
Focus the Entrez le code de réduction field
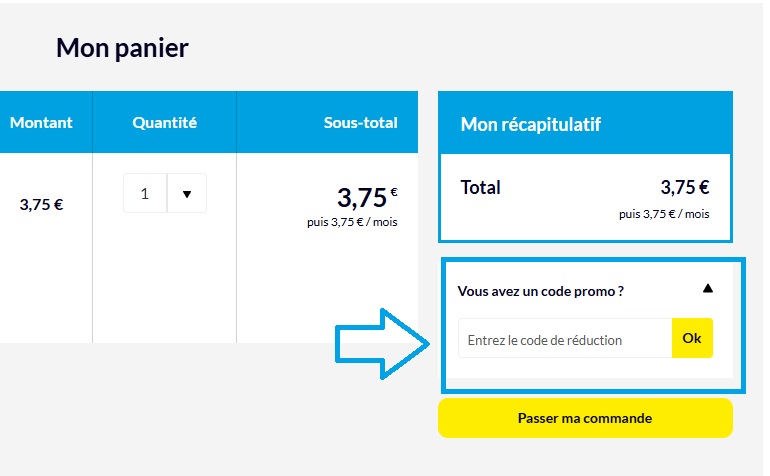(564, 340)
